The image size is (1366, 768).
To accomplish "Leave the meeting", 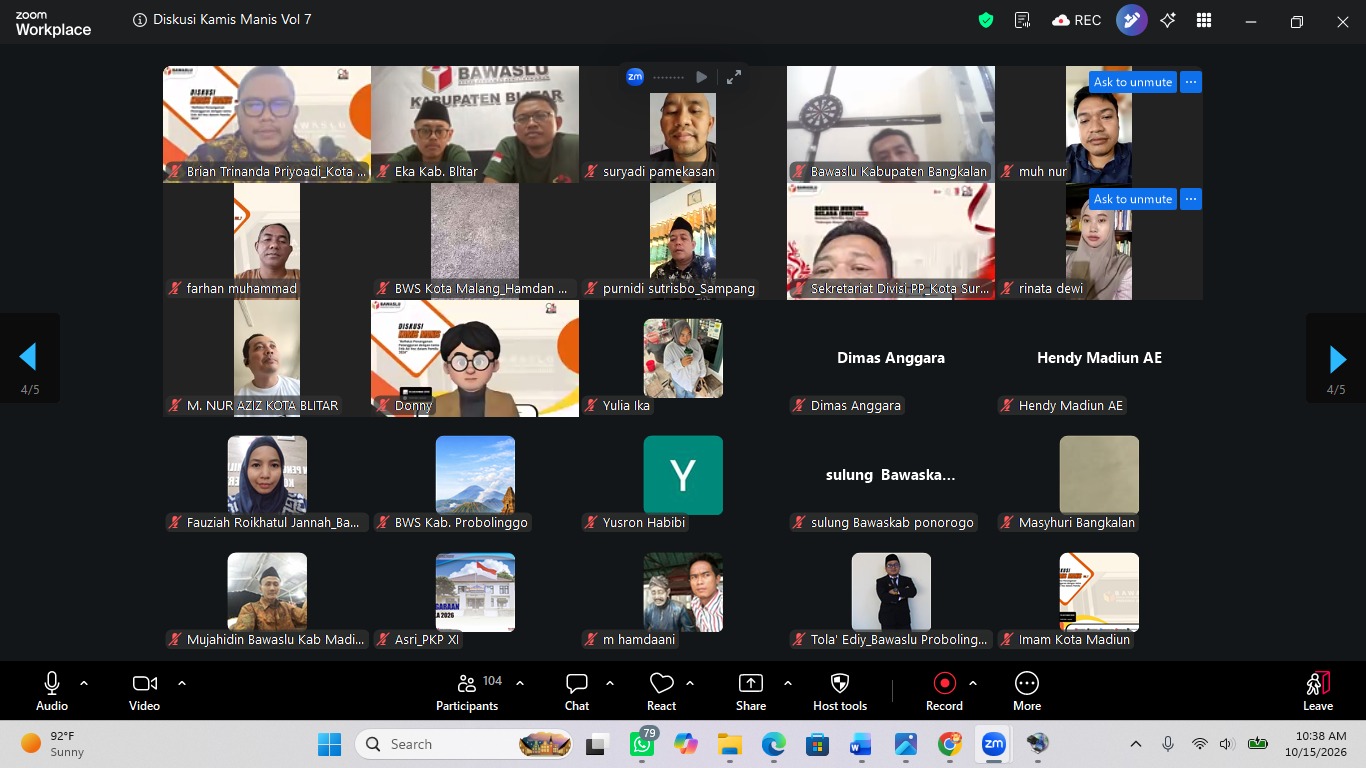I will 1318,692.
